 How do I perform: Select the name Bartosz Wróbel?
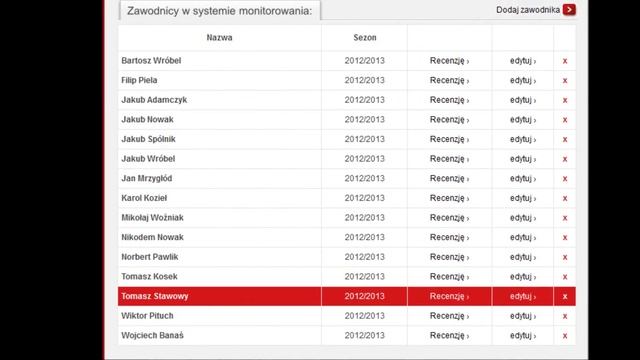coord(151,61)
